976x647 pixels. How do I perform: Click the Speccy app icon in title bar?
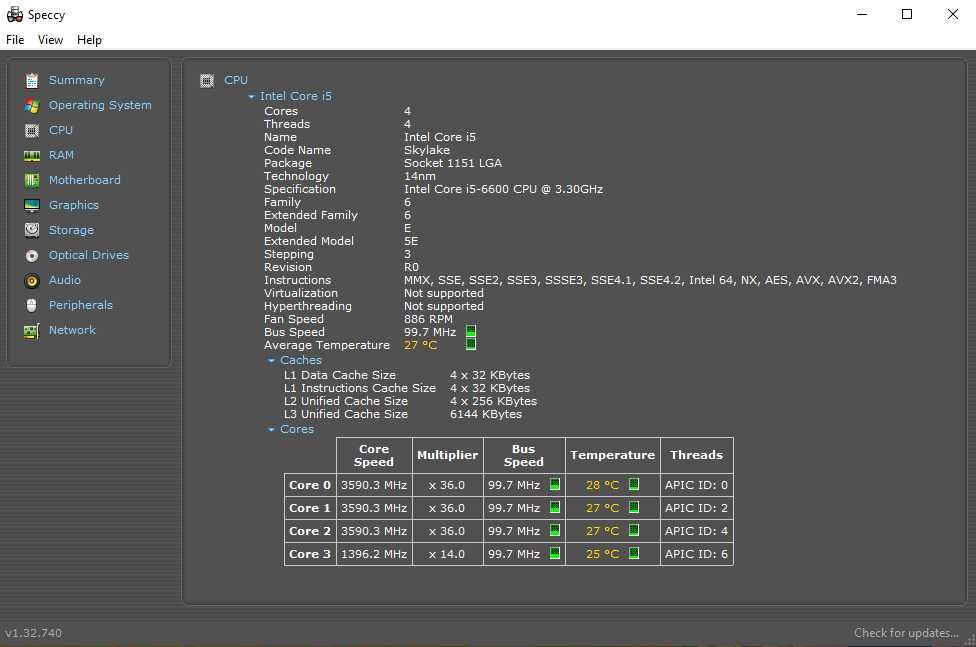(14, 14)
